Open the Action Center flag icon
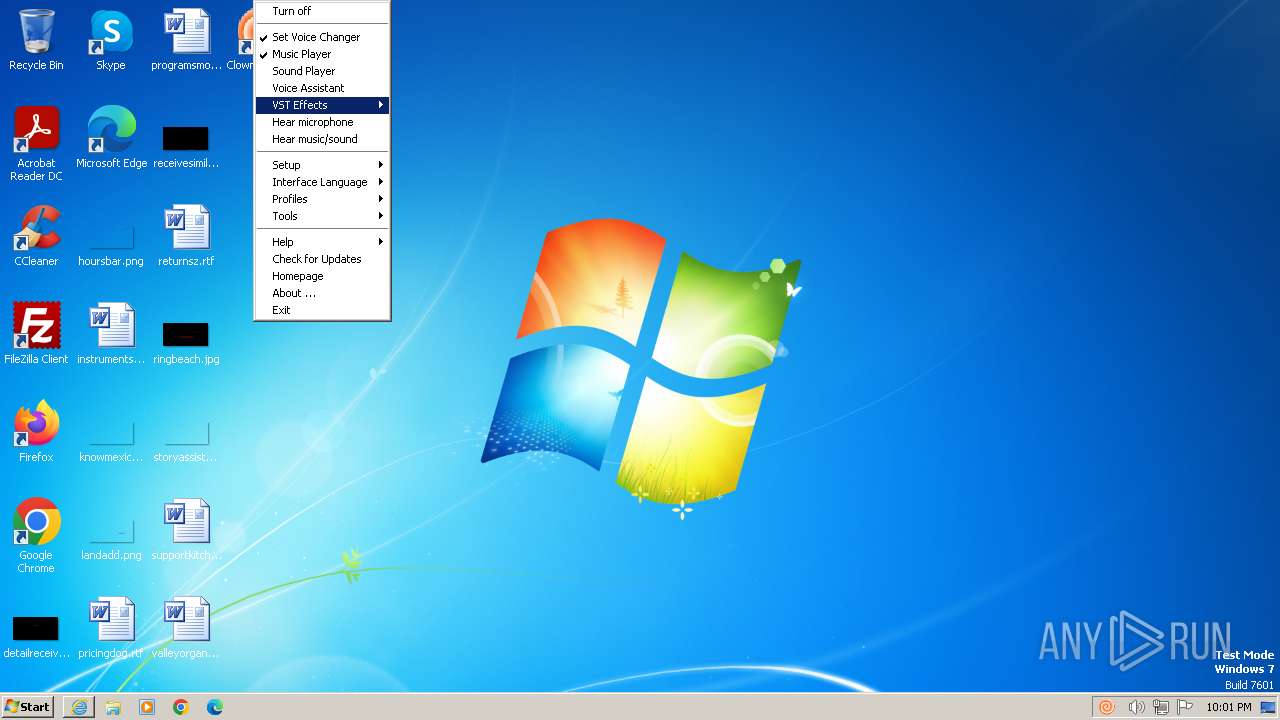This screenshot has width=1280, height=720. (x=1185, y=707)
